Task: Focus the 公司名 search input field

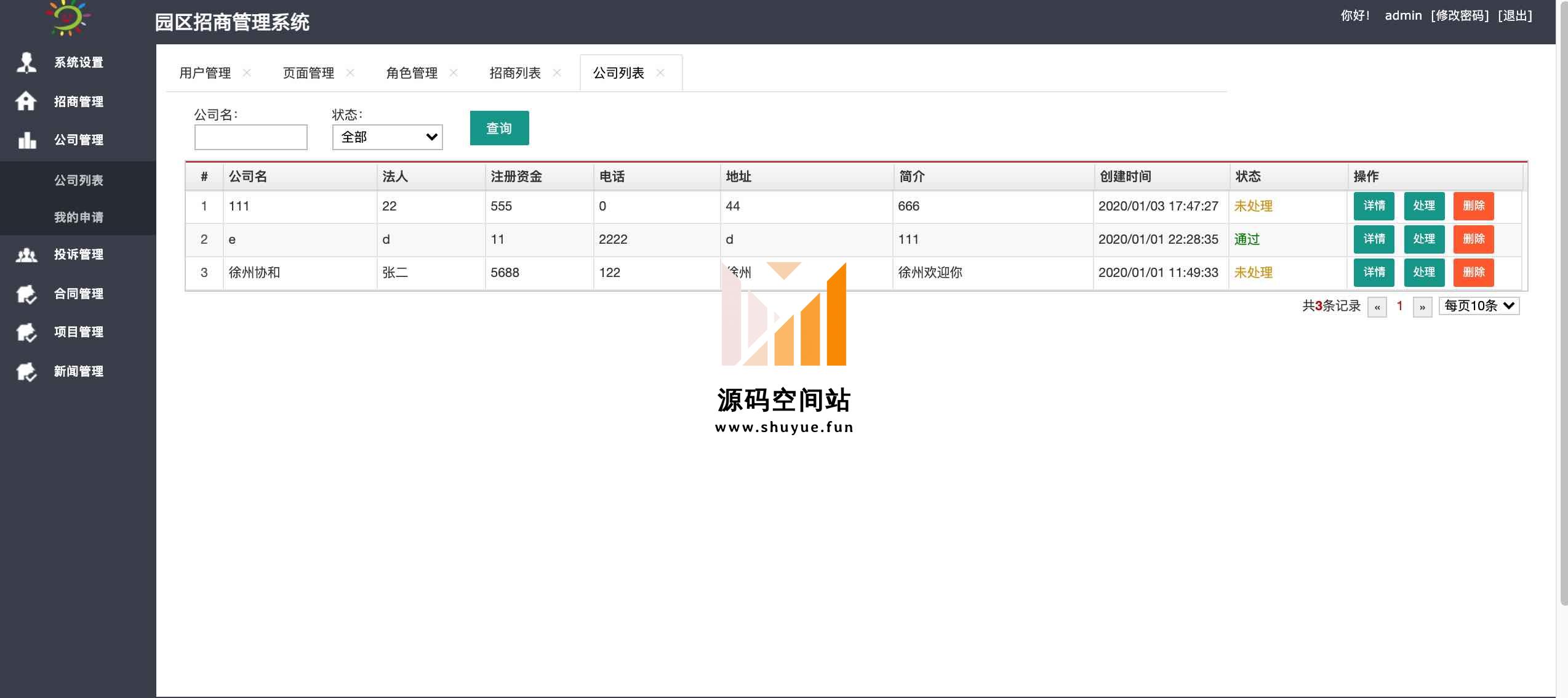Action: (x=251, y=137)
